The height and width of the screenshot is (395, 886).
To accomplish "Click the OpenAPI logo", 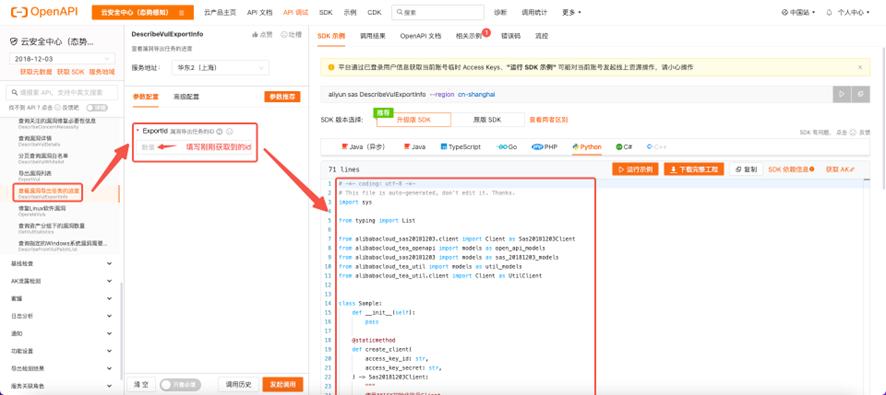I will click(44, 12).
